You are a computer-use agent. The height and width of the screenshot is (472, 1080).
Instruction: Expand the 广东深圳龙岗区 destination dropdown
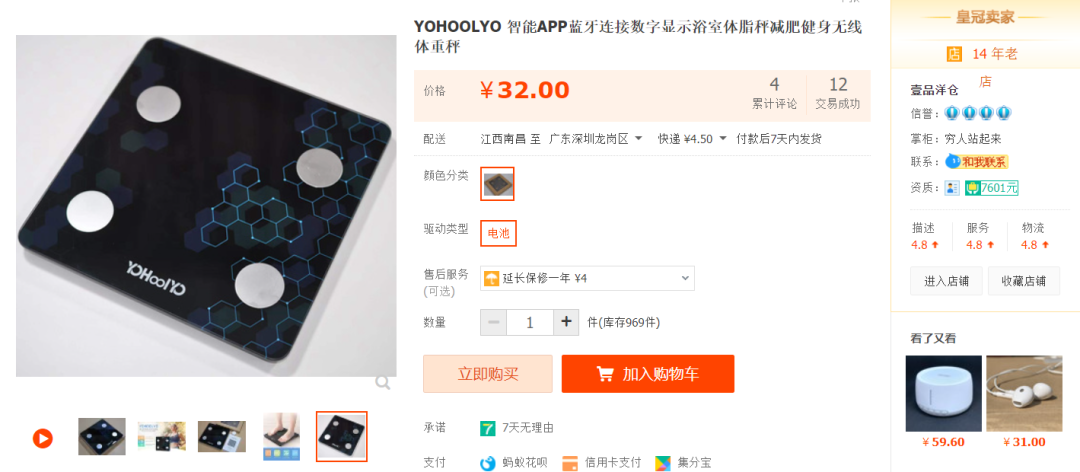coord(596,138)
